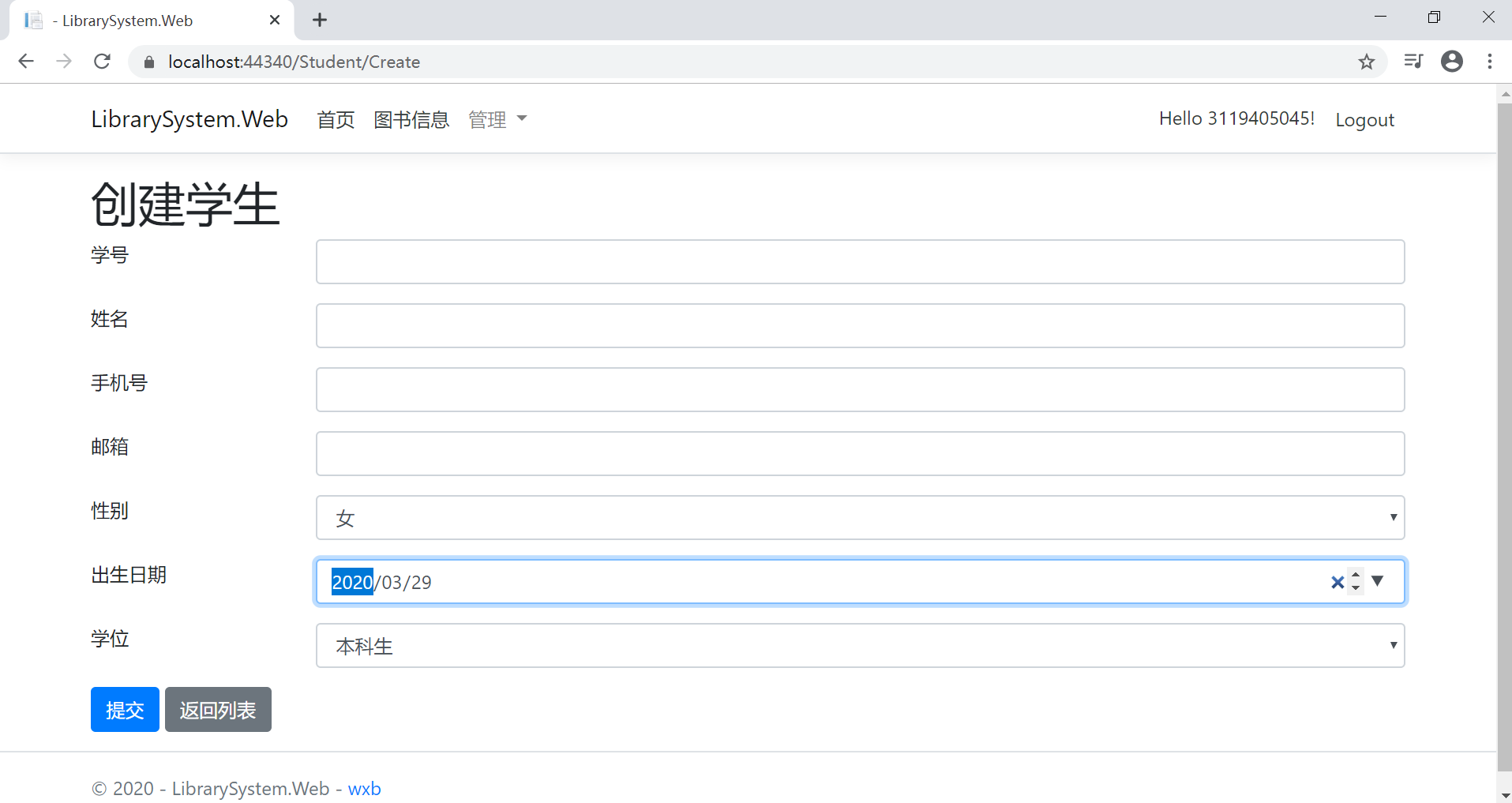Expand the 学位 degree dropdown
Viewport: 1512px width, 803px height.
[x=860, y=645]
